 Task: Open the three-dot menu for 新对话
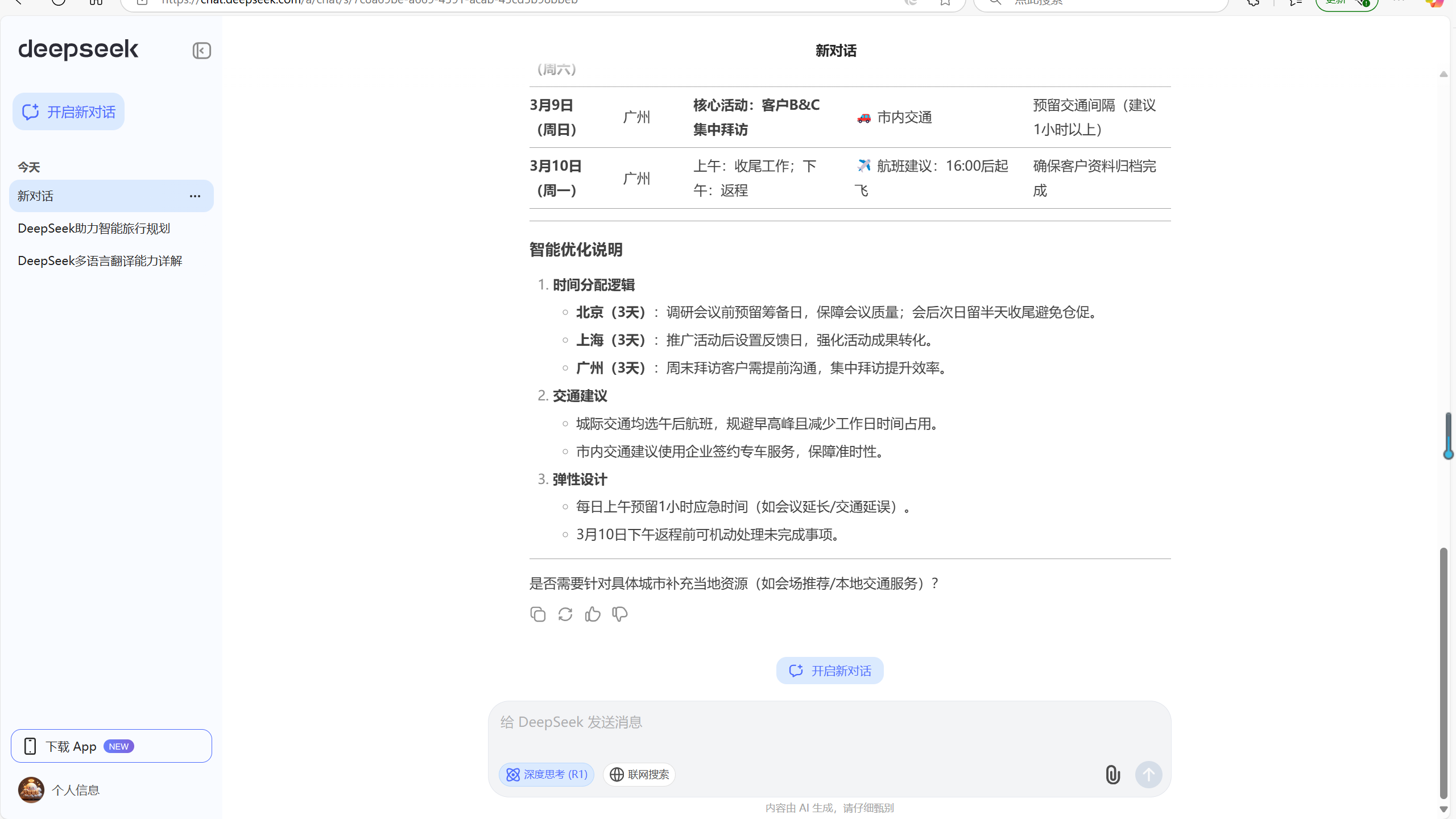coord(195,196)
